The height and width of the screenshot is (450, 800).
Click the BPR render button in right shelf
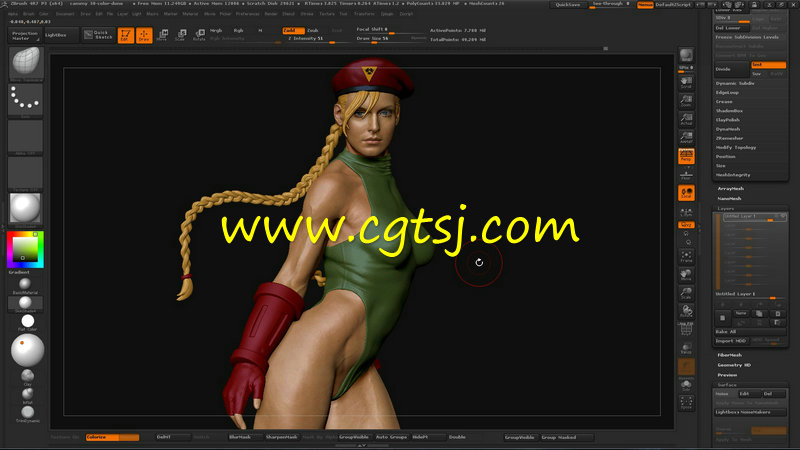pyautogui.click(x=686, y=55)
